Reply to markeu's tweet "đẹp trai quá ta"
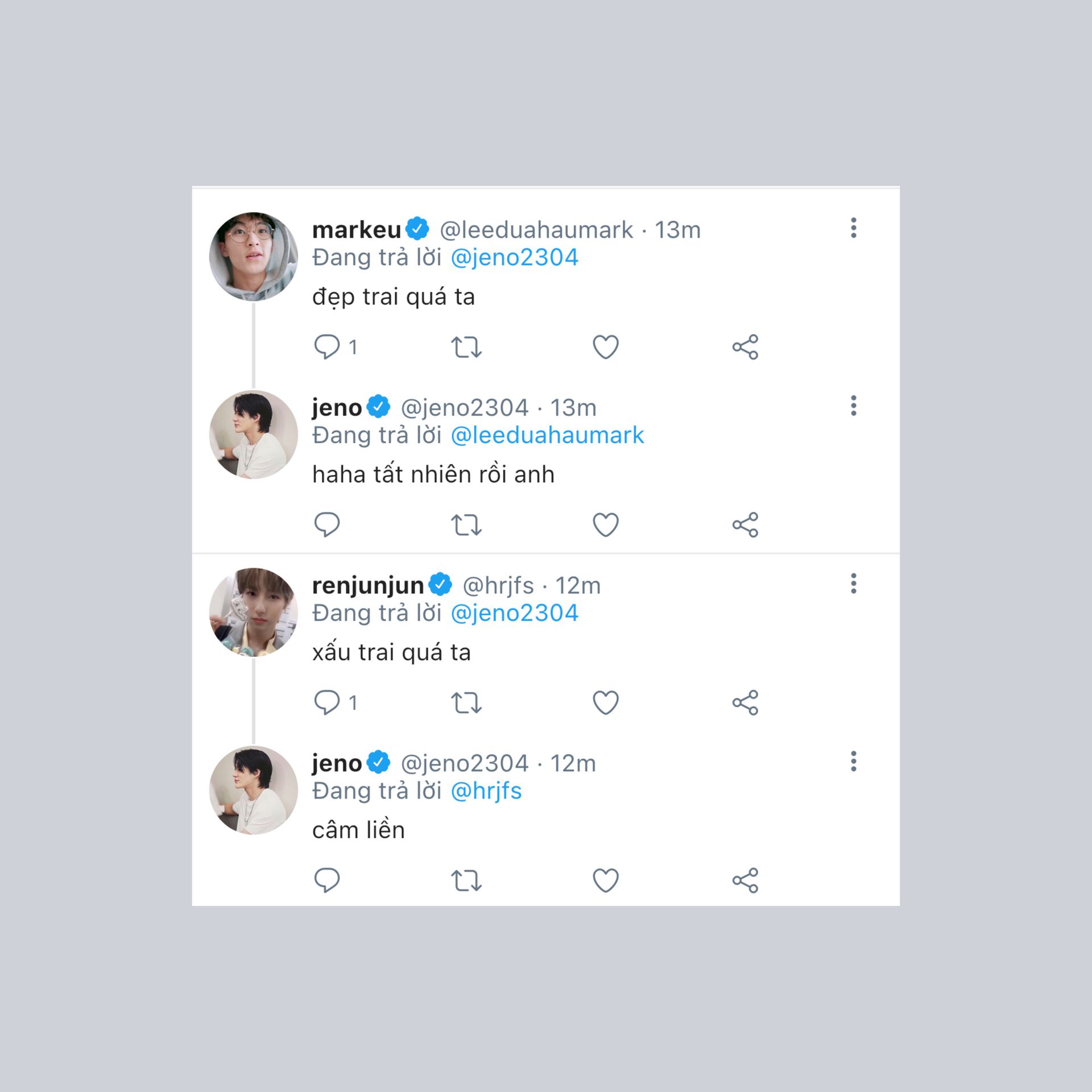This screenshot has height=1092, width=1092. point(327,346)
